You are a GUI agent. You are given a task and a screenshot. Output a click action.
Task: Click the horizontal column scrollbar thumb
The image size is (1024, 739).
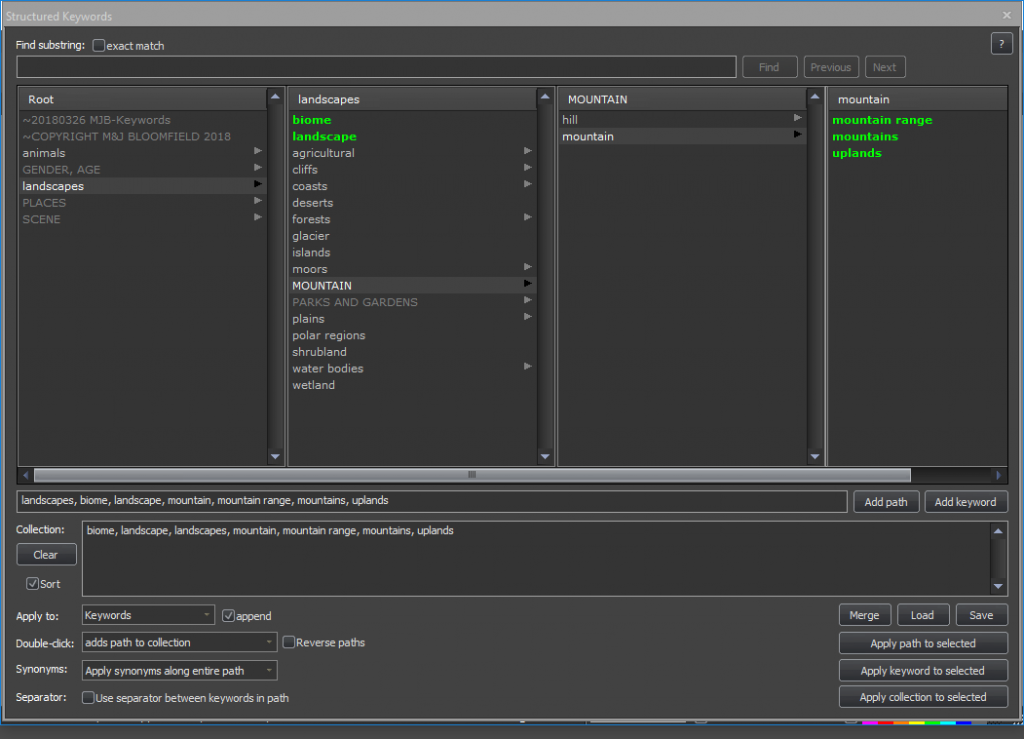click(x=472, y=475)
